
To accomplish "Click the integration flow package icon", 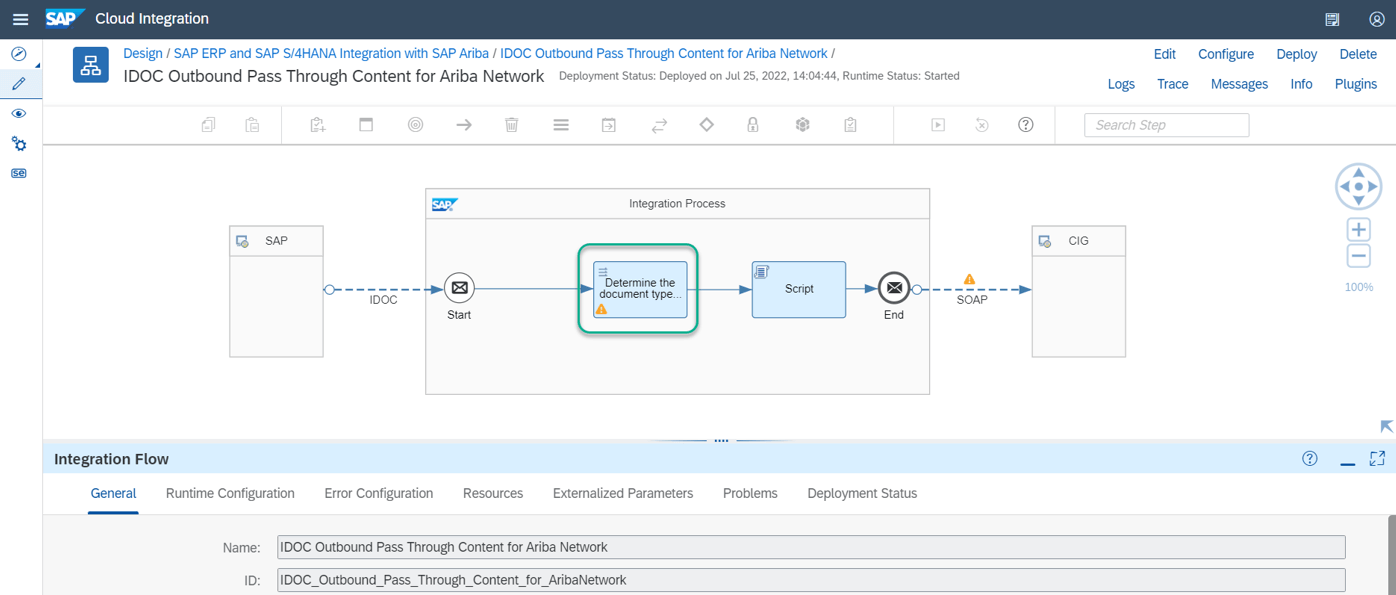I will (91, 65).
